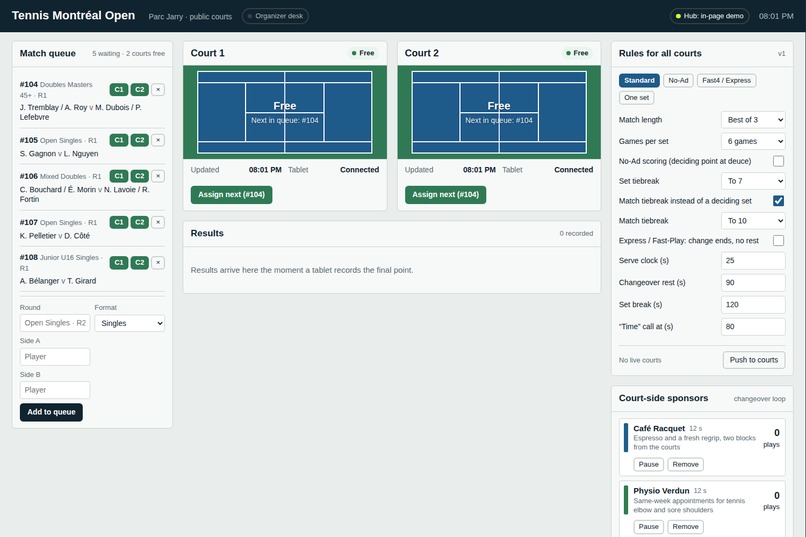Focus the Changeover rest seconds field
Image resolution: width=806 pixels, height=537 pixels.
(x=753, y=283)
